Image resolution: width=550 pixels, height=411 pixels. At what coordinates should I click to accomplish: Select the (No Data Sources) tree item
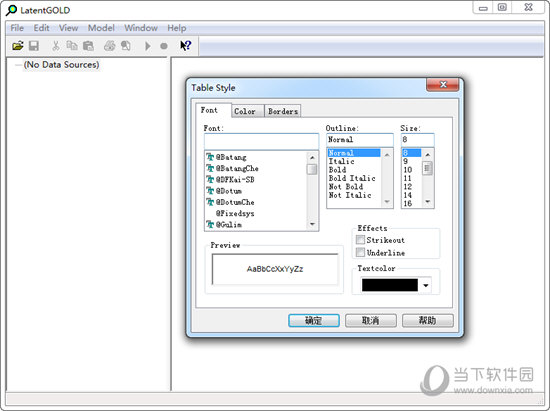pyautogui.click(x=61, y=65)
